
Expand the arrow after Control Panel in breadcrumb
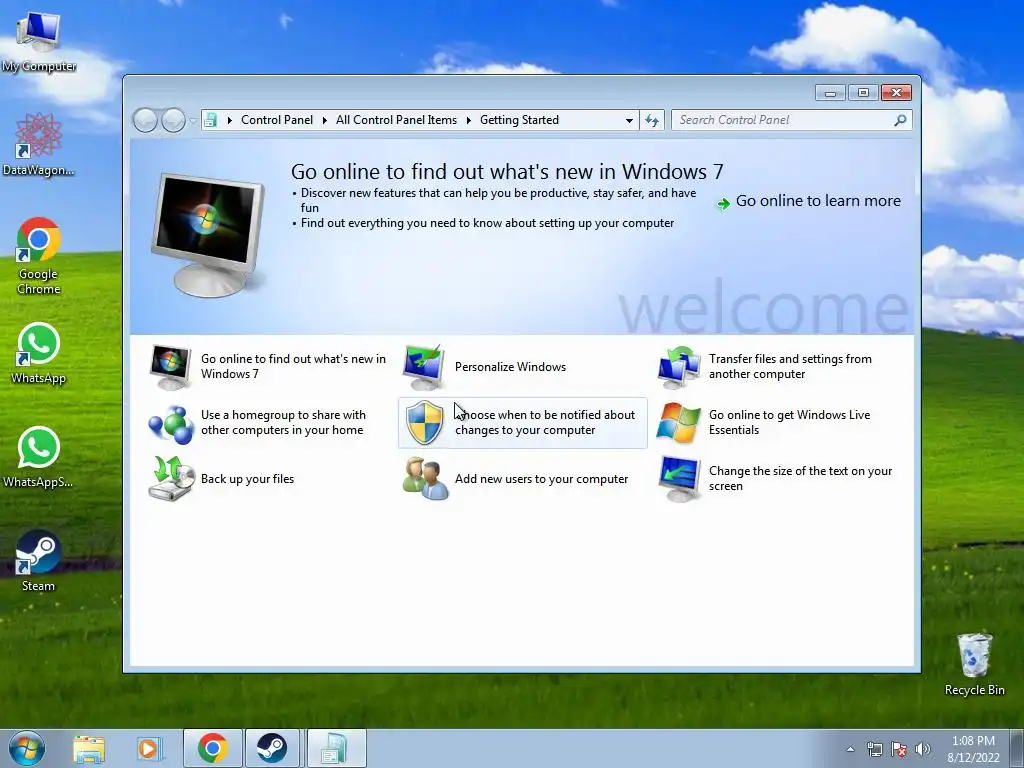pos(325,120)
